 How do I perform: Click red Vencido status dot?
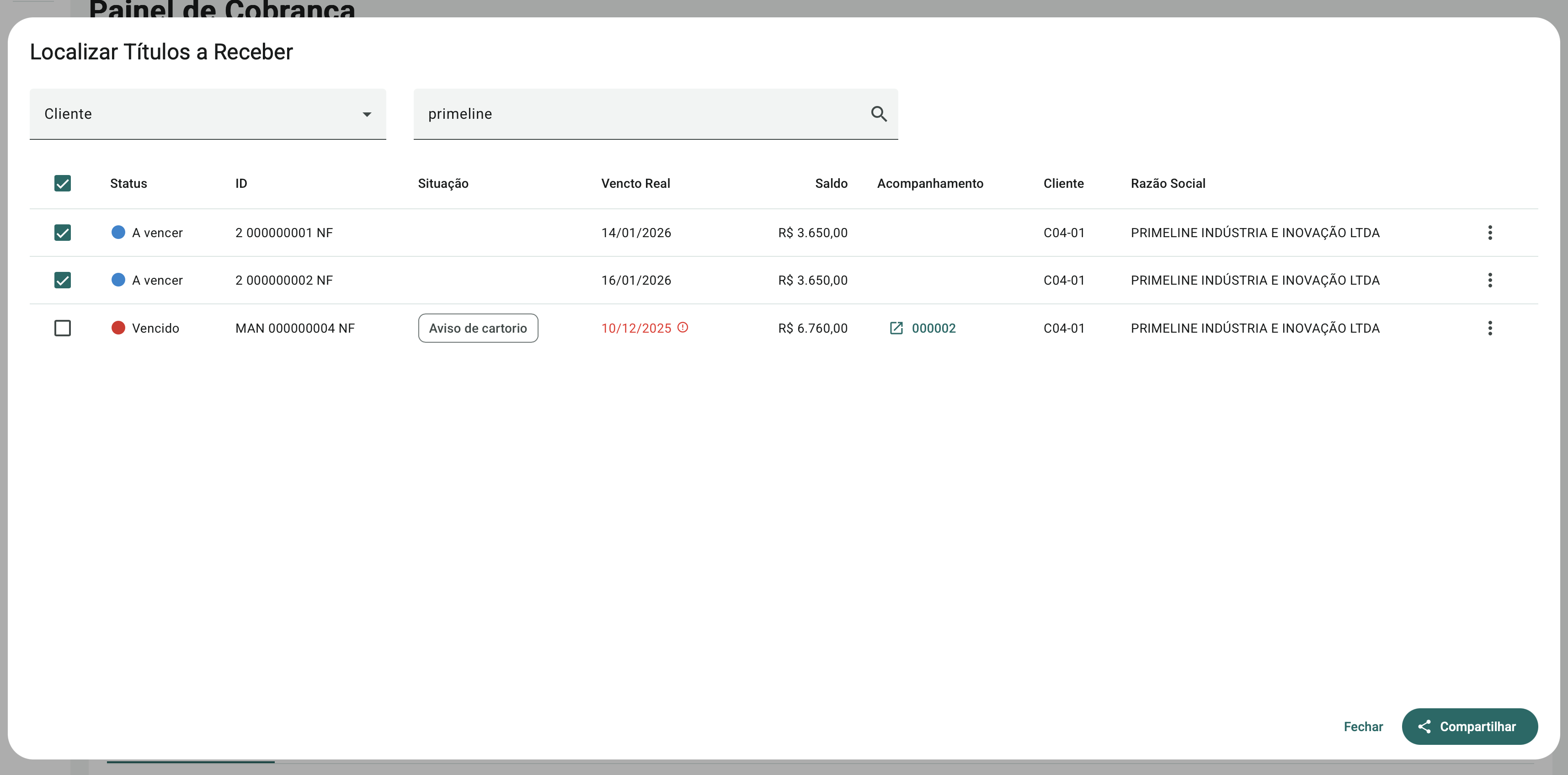tap(118, 328)
